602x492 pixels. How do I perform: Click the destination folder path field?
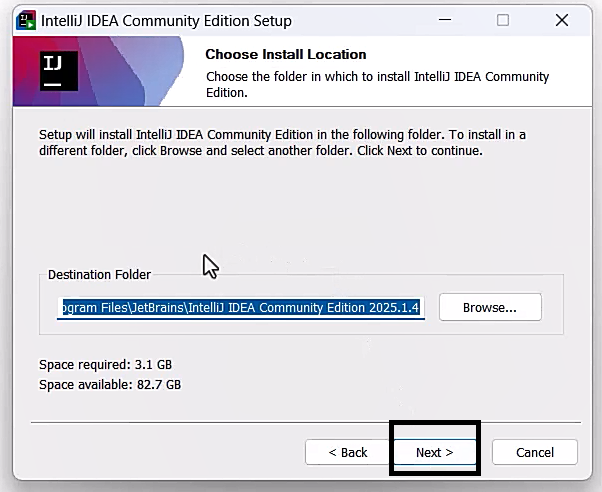click(x=241, y=308)
